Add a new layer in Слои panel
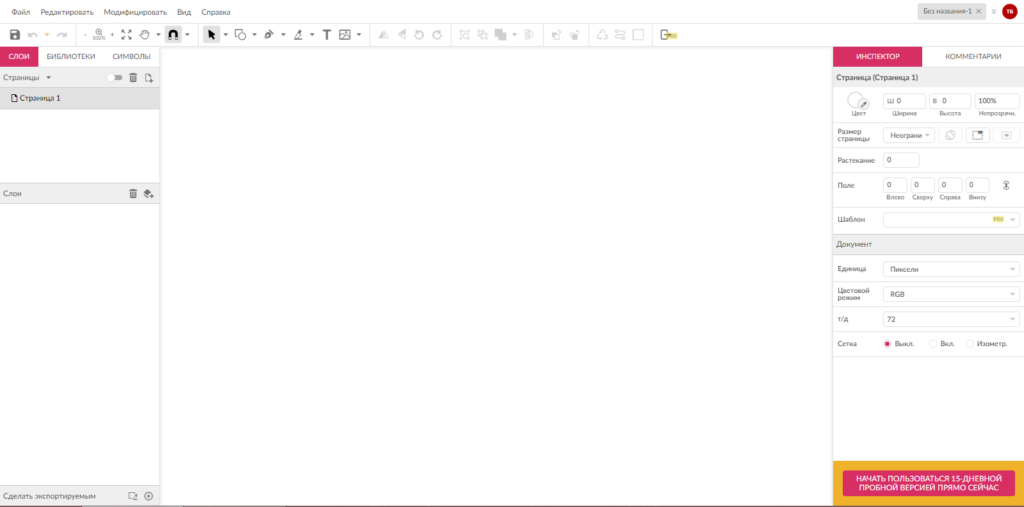Image resolution: width=1024 pixels, height=507 pixels. pyautogui.click(x=148, y=194)
